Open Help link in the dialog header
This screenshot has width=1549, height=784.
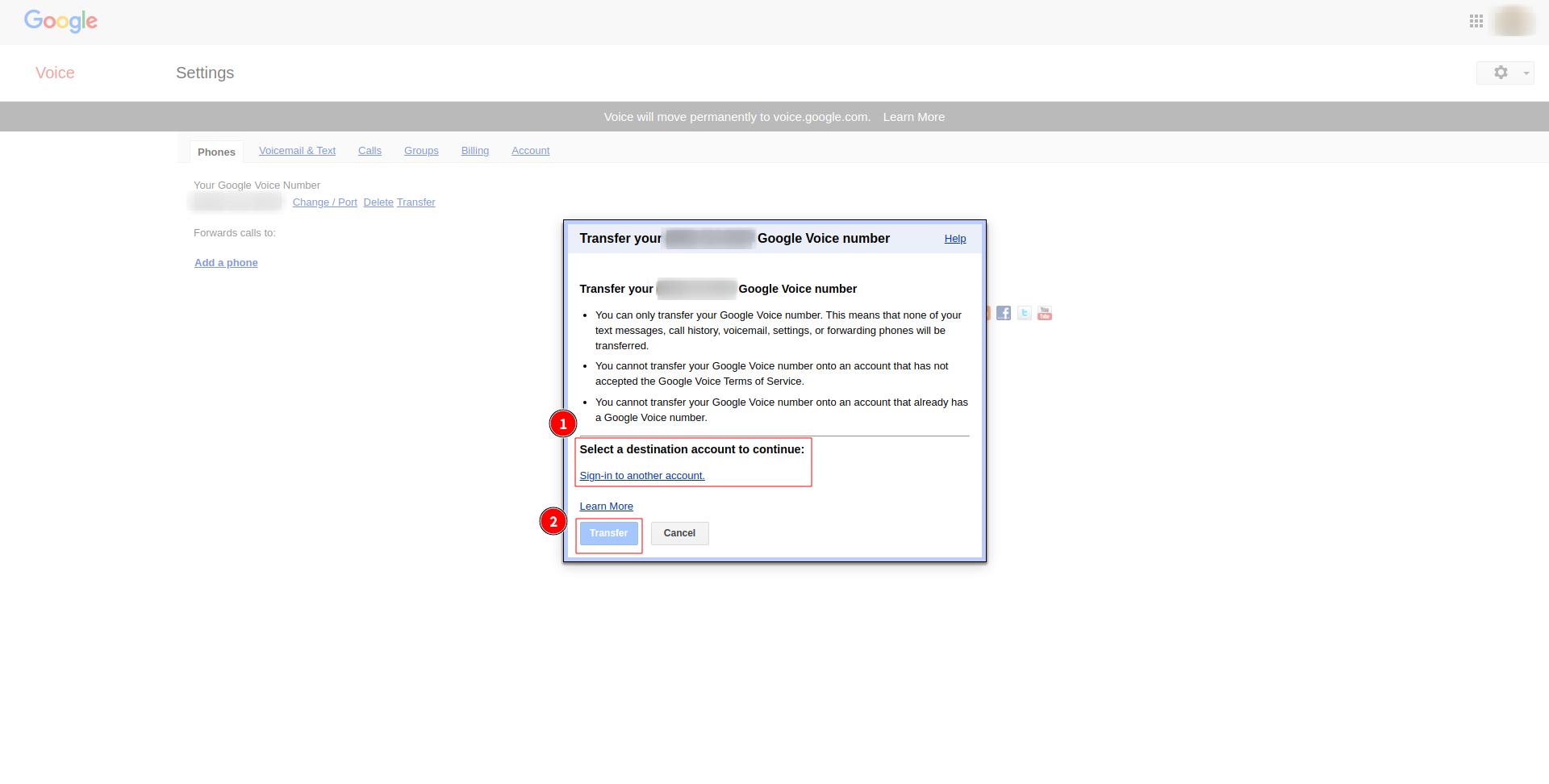click(x=955, y=239)
